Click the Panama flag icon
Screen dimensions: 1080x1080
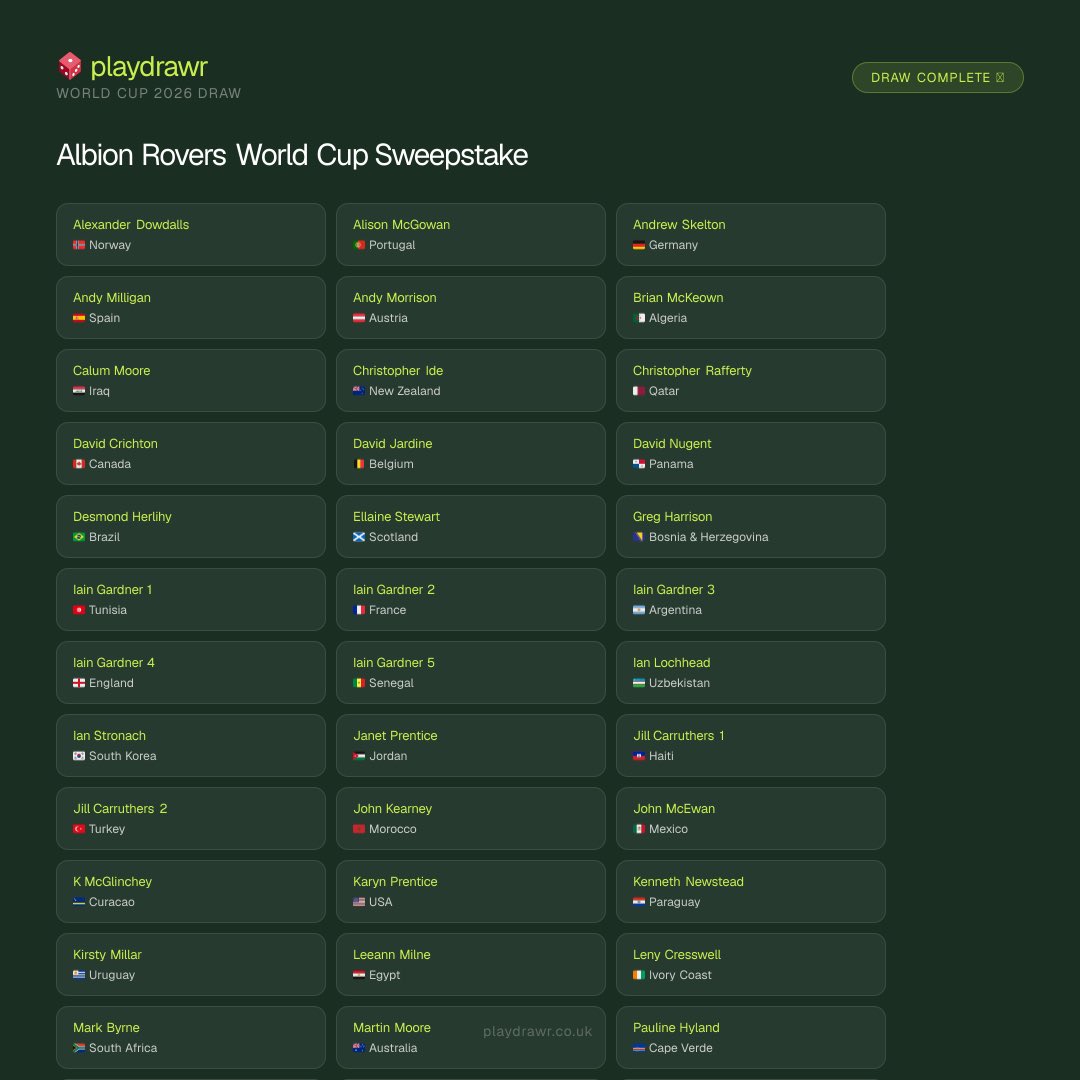tap(639, 464)
